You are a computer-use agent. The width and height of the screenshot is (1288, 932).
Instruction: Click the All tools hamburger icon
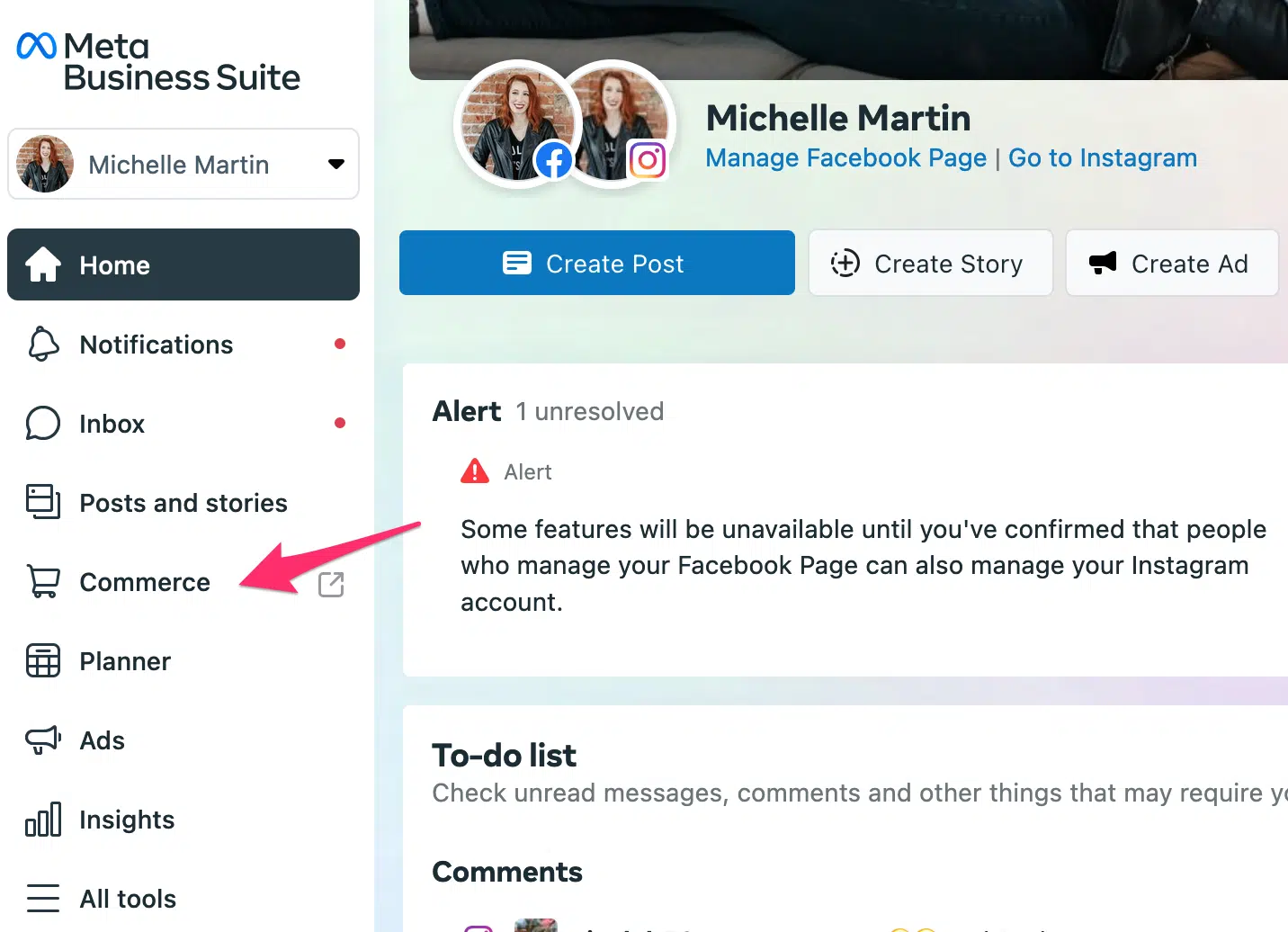[x=43, y=898]
